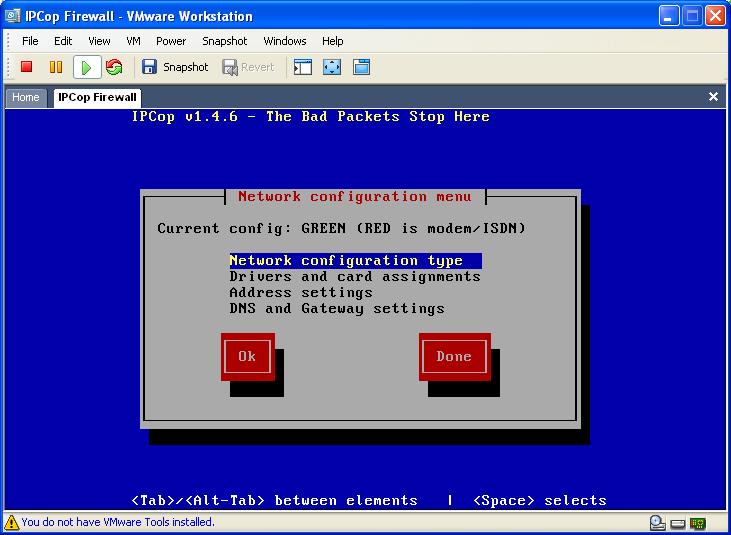Select Drivers and card assignments entry
Viewport: 731px width, 535px height.
tap(355, 277)
